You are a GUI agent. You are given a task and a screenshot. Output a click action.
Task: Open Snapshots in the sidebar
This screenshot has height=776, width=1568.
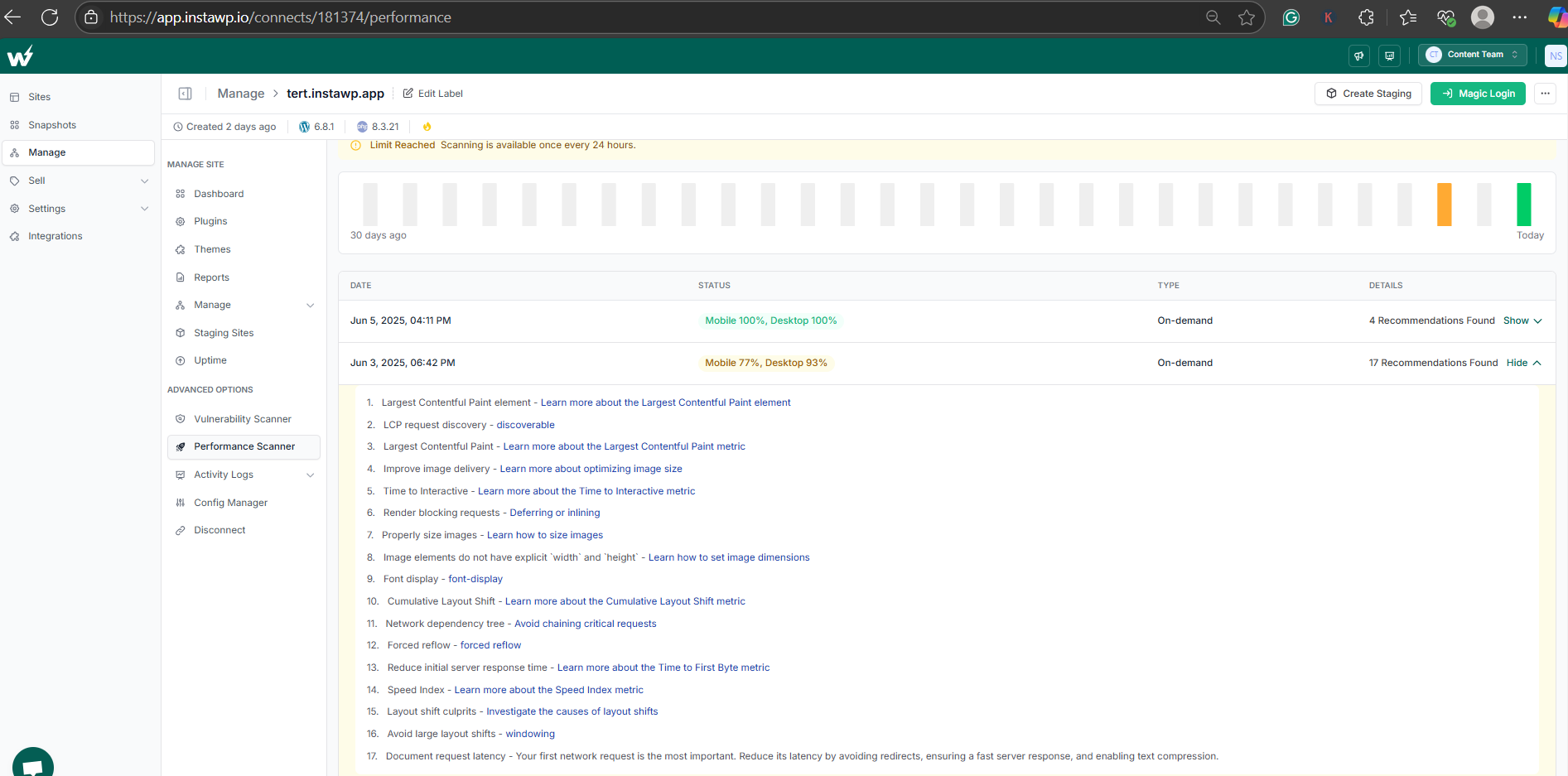point(52,125)
